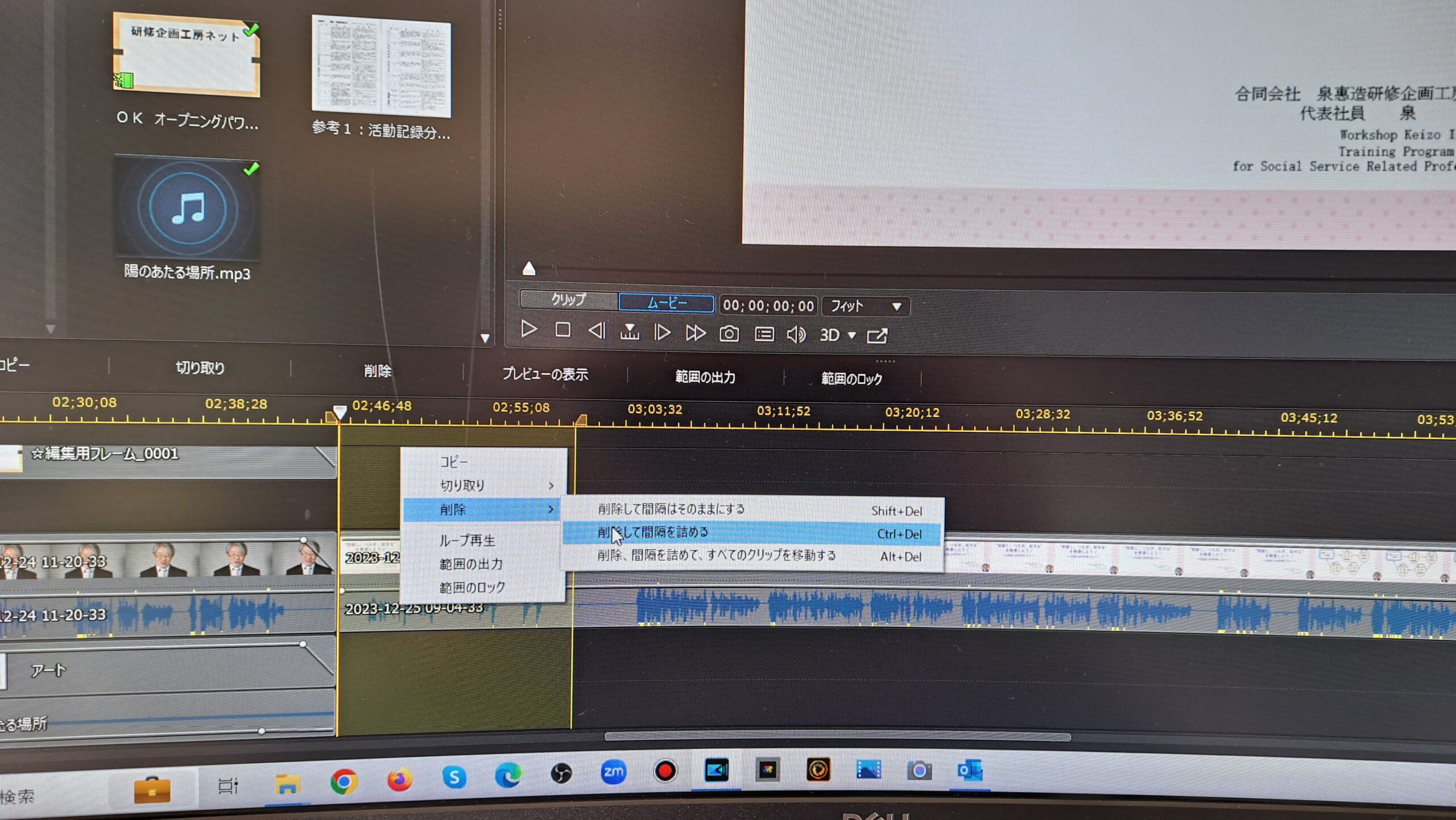Open Outlook from the taskbar
Screen dimensions: 1456x820
point(970,771)
